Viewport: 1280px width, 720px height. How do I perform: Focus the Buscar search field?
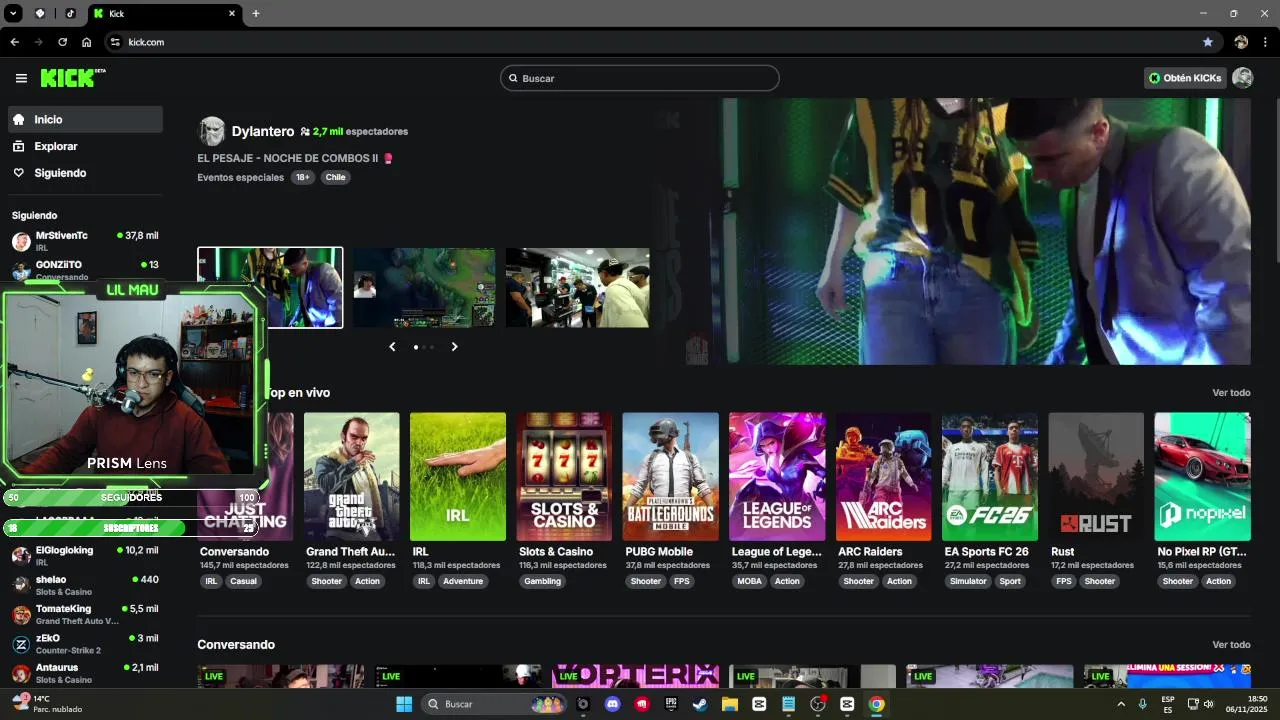point(640,78)
